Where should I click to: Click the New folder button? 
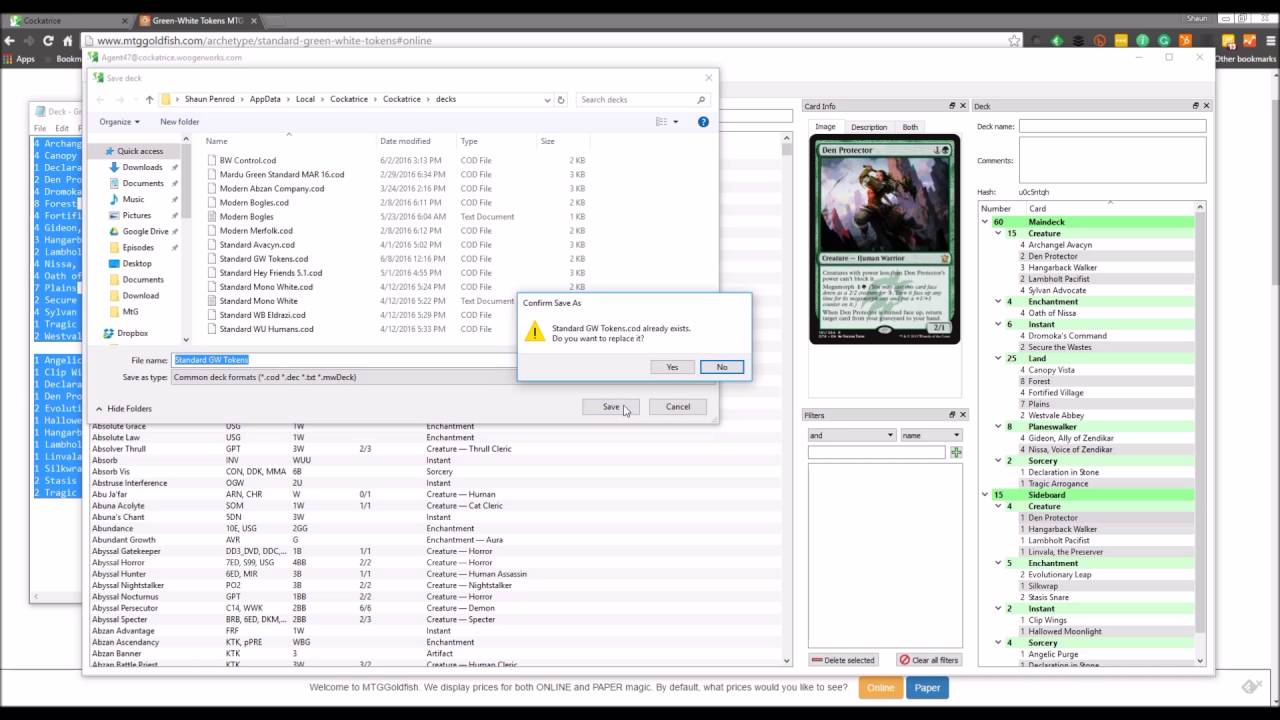click(x=180, y=122)
